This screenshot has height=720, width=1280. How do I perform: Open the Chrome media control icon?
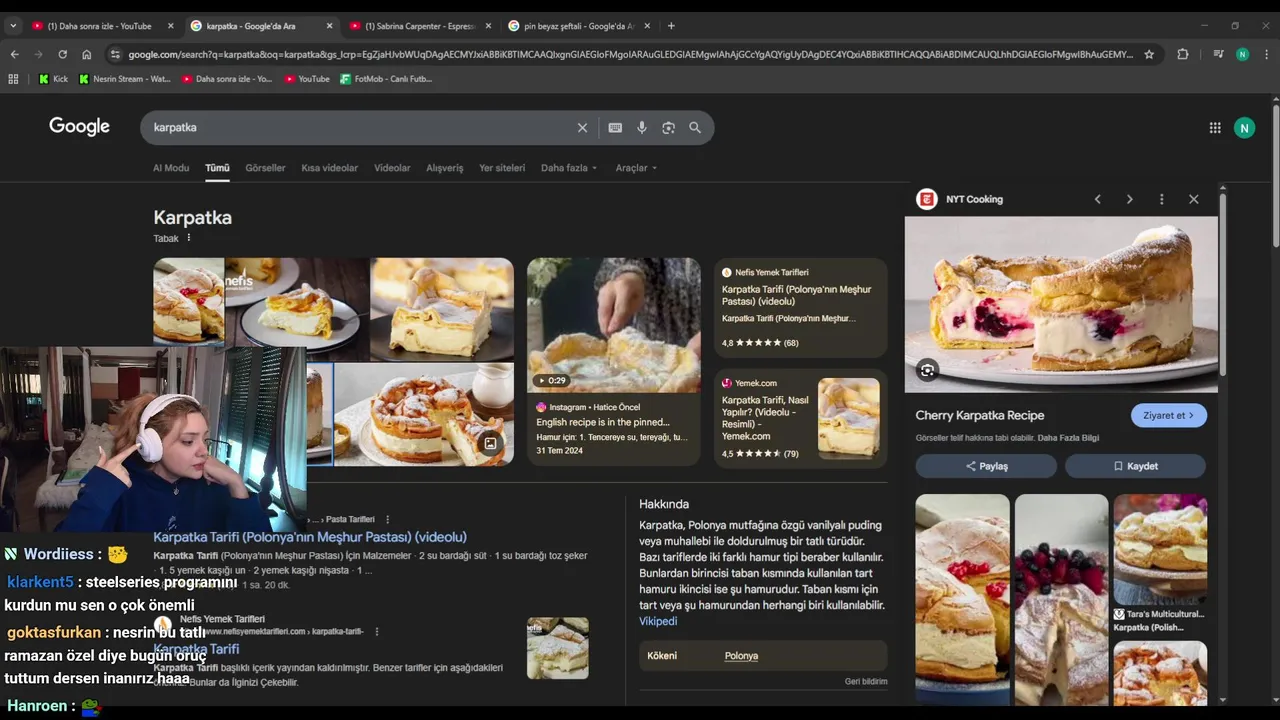tap(1217, 54)
